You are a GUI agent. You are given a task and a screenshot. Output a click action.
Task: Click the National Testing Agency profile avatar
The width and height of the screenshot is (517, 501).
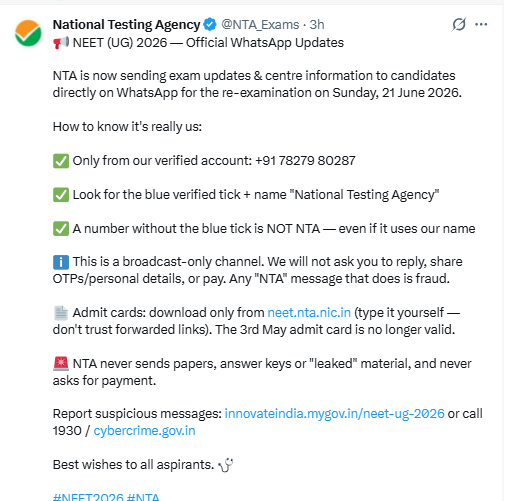(28, 33)
